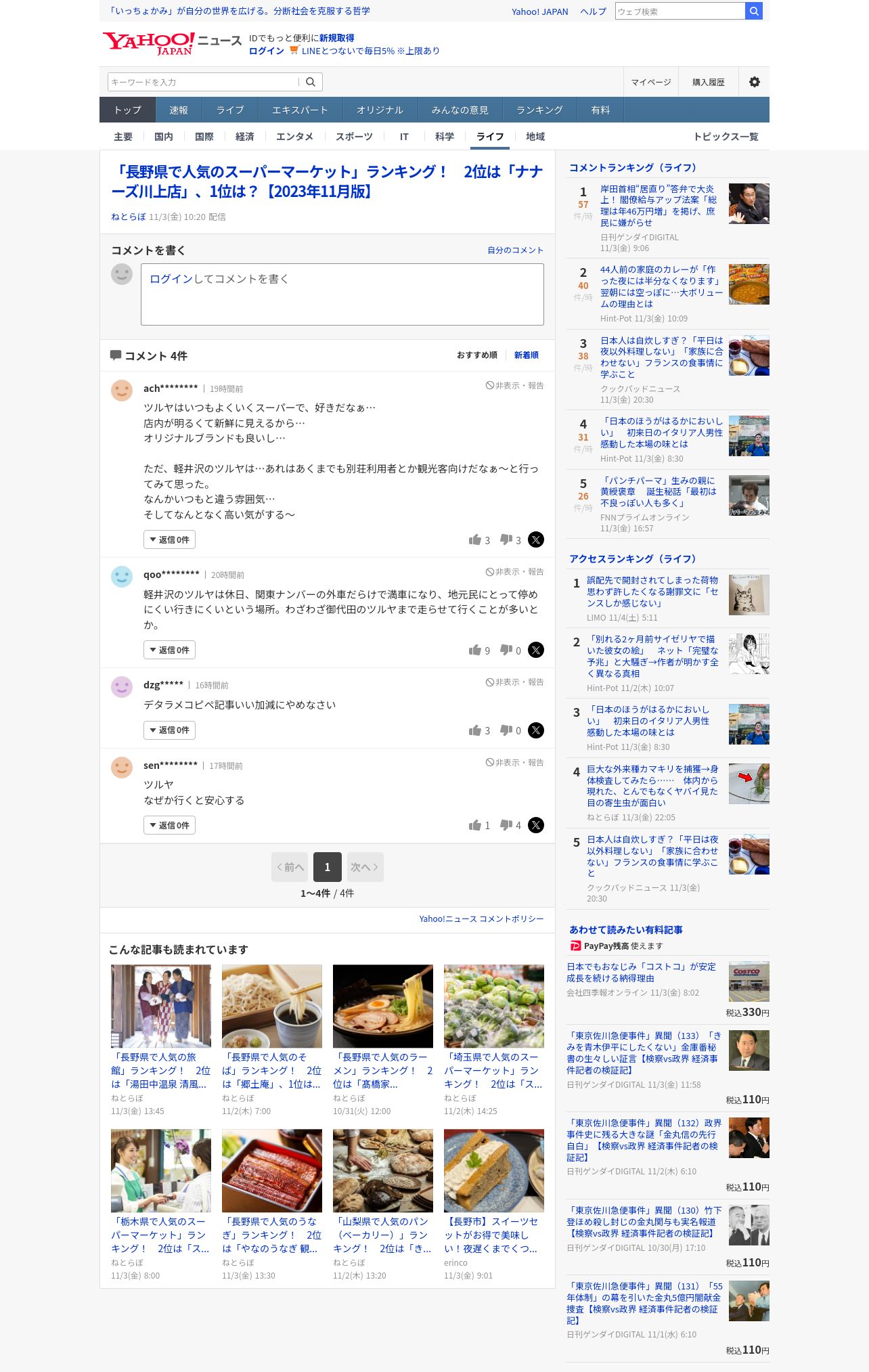Click ach******** orange avatar icon

pos(122,391)
